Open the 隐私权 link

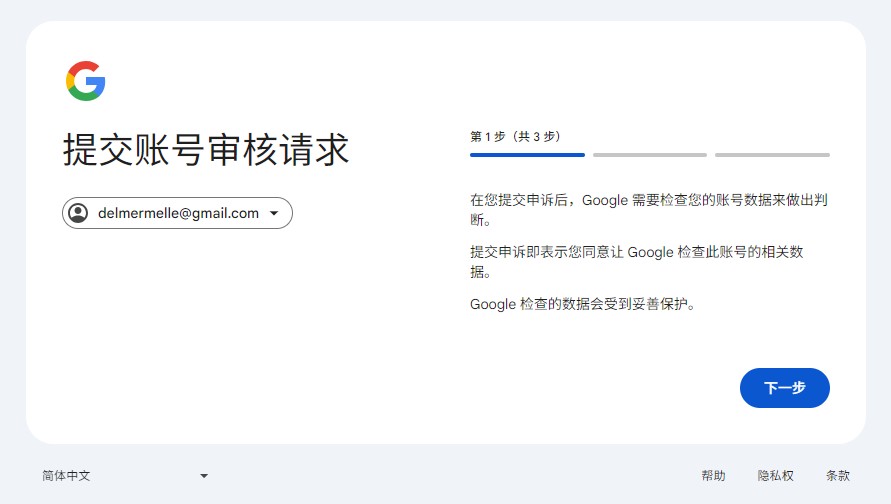tap(776, 476)
